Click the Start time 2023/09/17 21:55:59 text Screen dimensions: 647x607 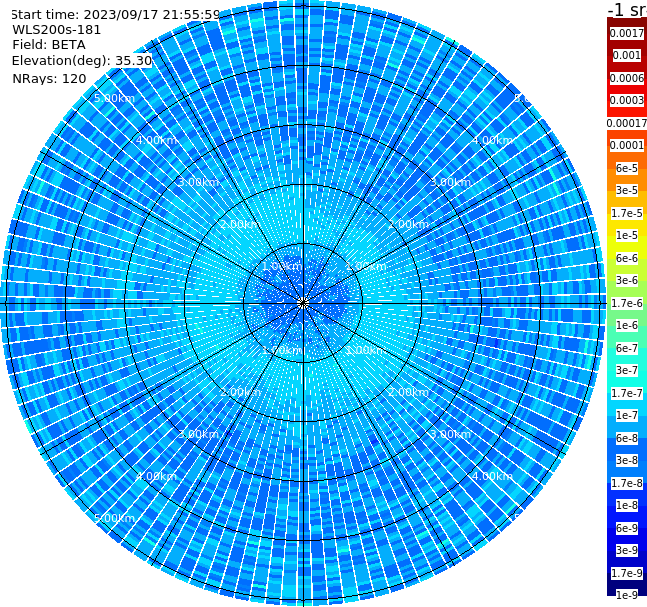(115, 15)
